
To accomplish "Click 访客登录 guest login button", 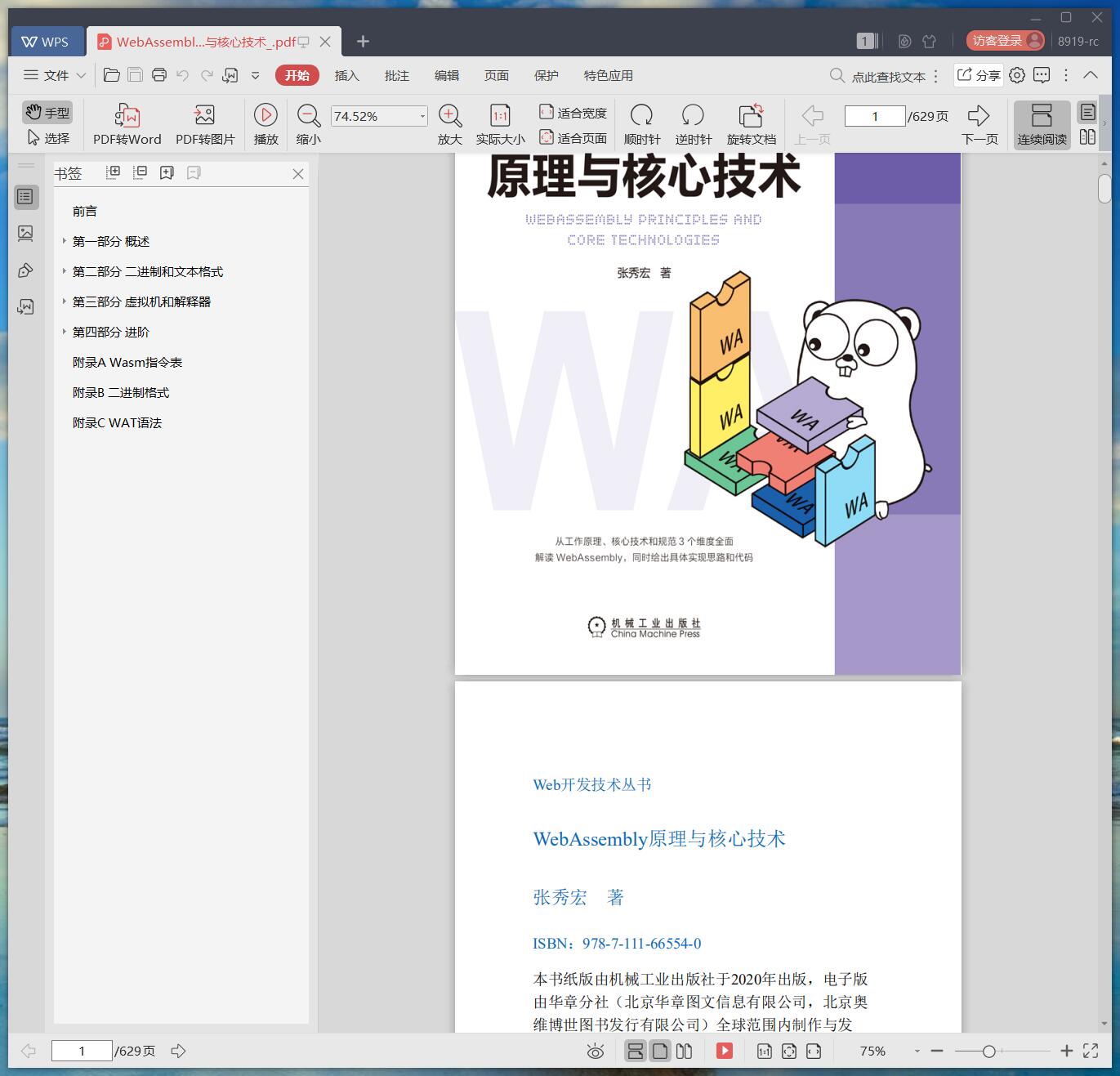I will pyautogui.click(x=1005, y=40).
